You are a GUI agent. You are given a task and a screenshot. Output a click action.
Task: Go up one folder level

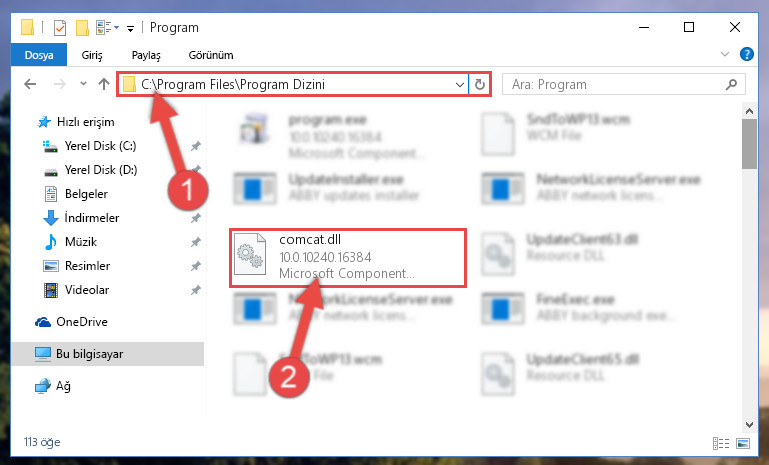pyautogui.click(x=103, y=84)
